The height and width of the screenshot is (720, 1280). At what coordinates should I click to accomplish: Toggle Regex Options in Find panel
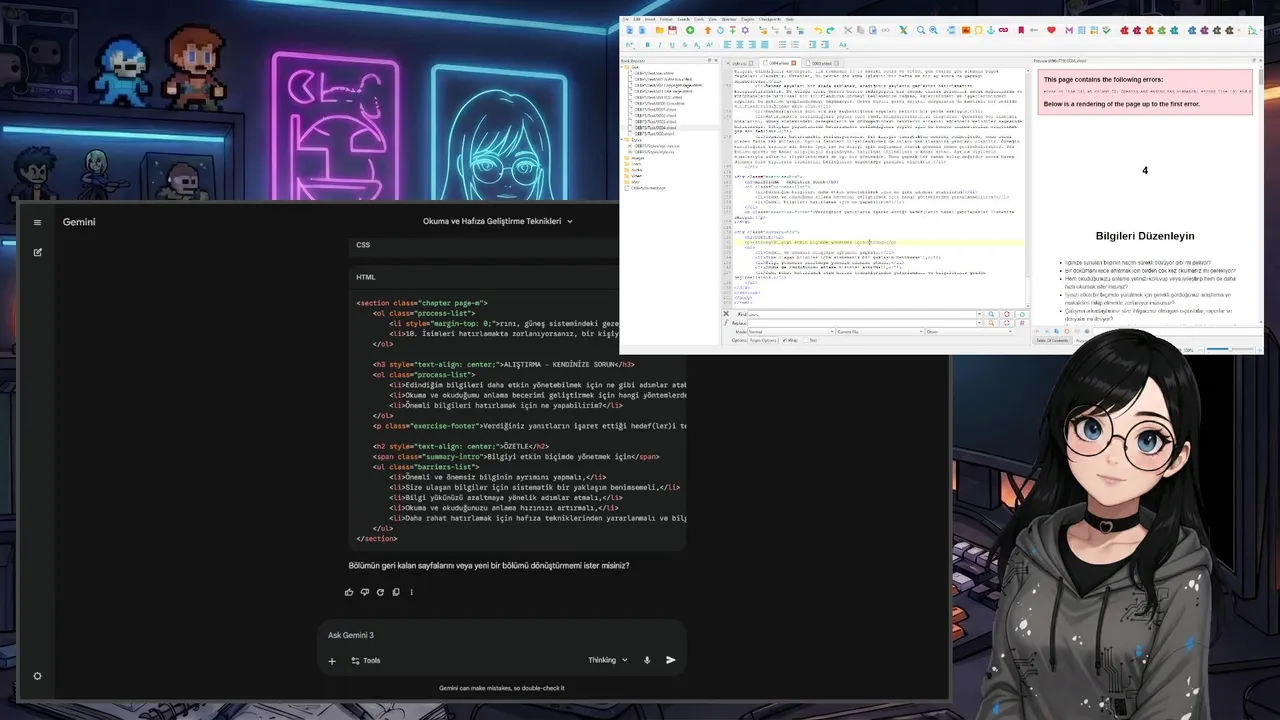coord(764,340)
